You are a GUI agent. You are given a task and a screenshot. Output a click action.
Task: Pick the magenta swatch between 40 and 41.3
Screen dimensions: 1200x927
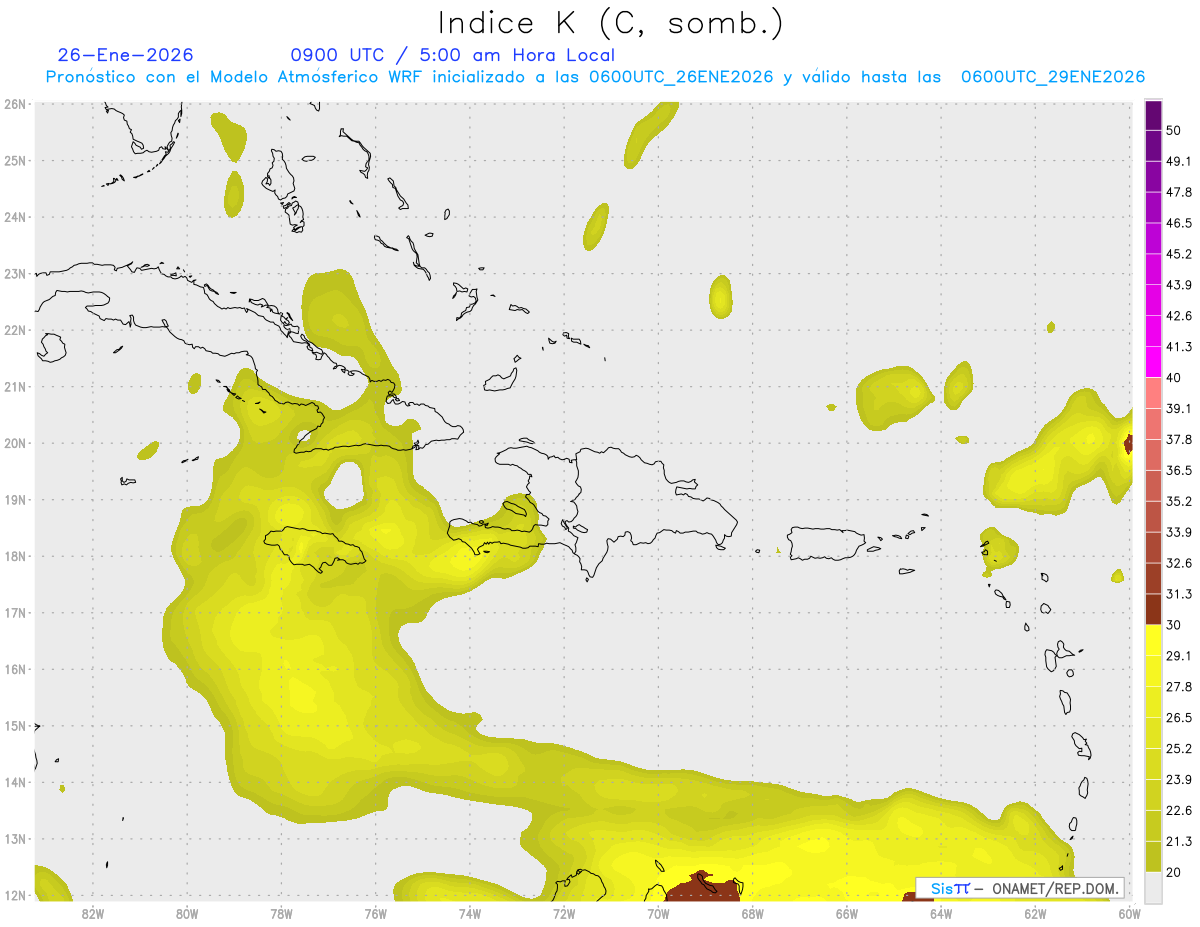1153,363
